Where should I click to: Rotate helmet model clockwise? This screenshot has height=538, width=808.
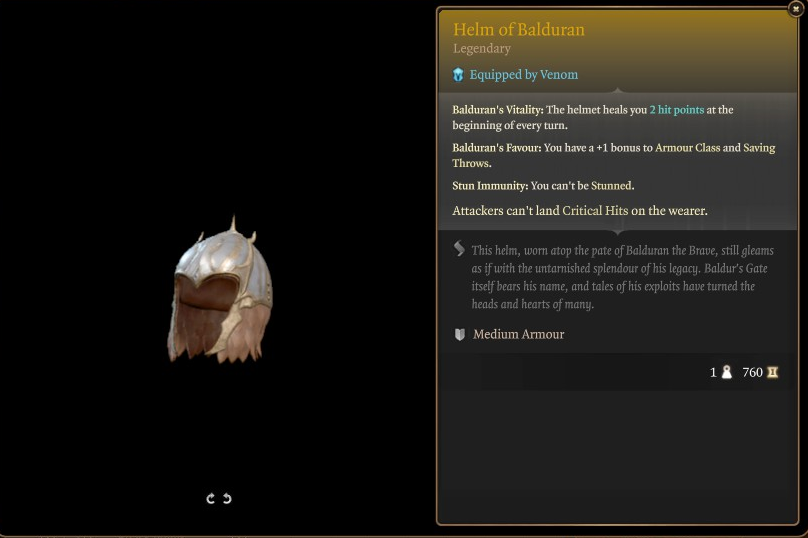pos(210,498)
